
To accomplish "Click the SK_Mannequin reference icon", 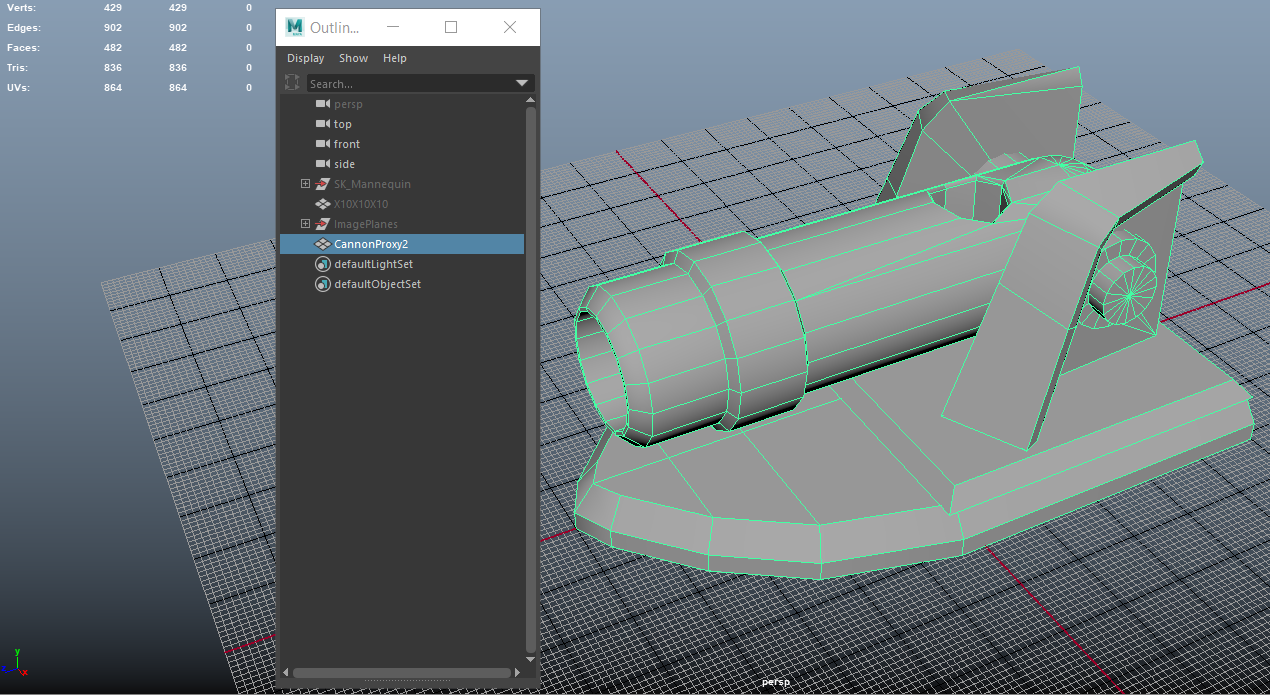I will (322, 184).
